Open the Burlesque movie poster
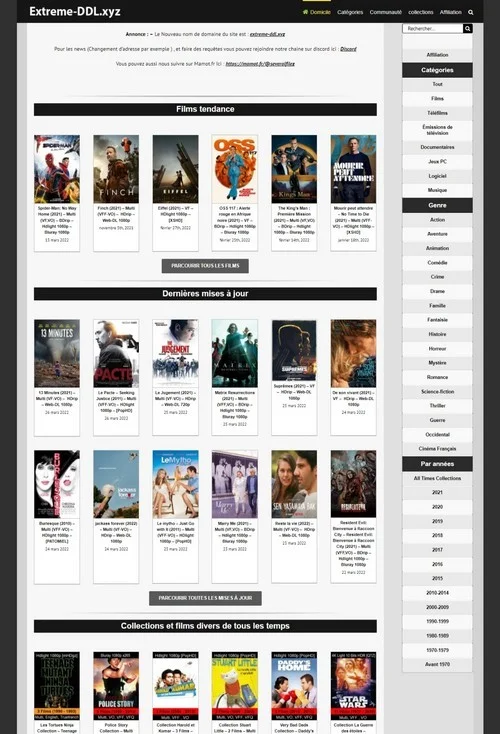 57,484
